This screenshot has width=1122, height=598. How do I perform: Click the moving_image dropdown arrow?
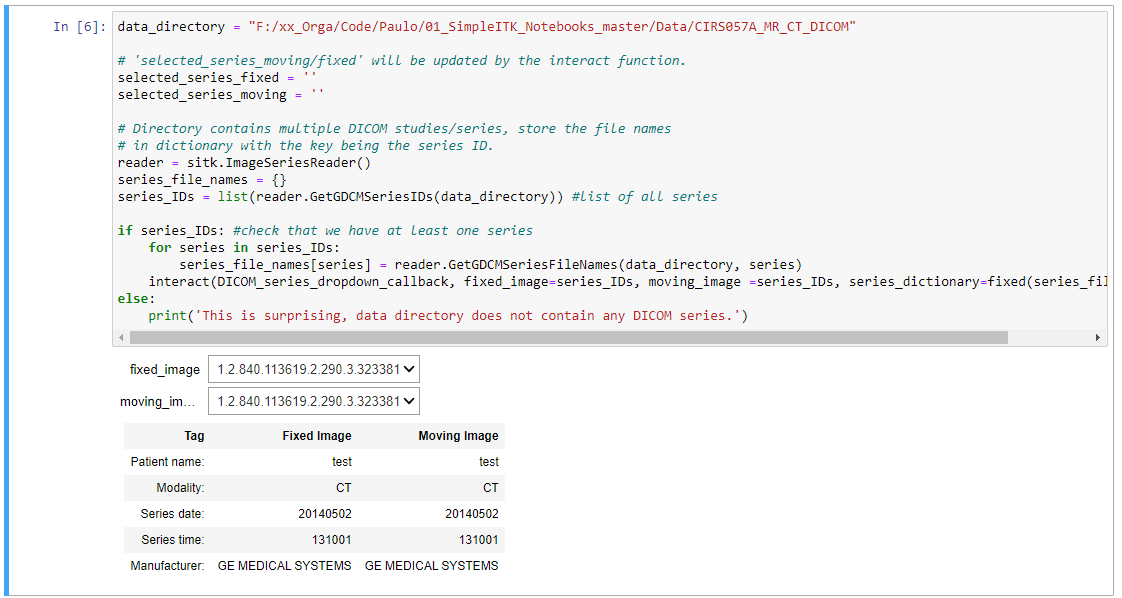(x=410, y=400)
